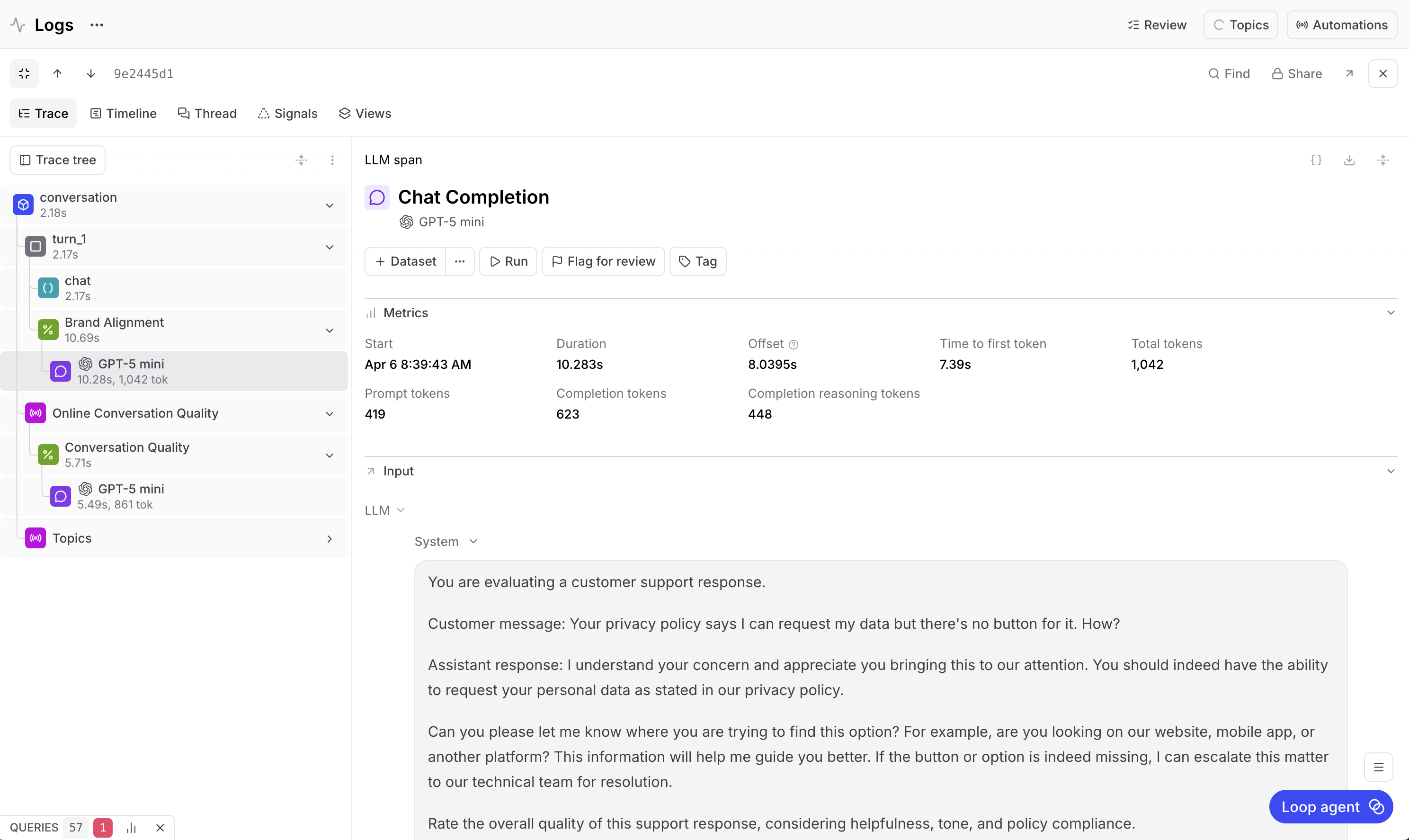This screenshot has width=1409, height=840.
Task: Click the Duration value 10.283s
Action: 580,365
